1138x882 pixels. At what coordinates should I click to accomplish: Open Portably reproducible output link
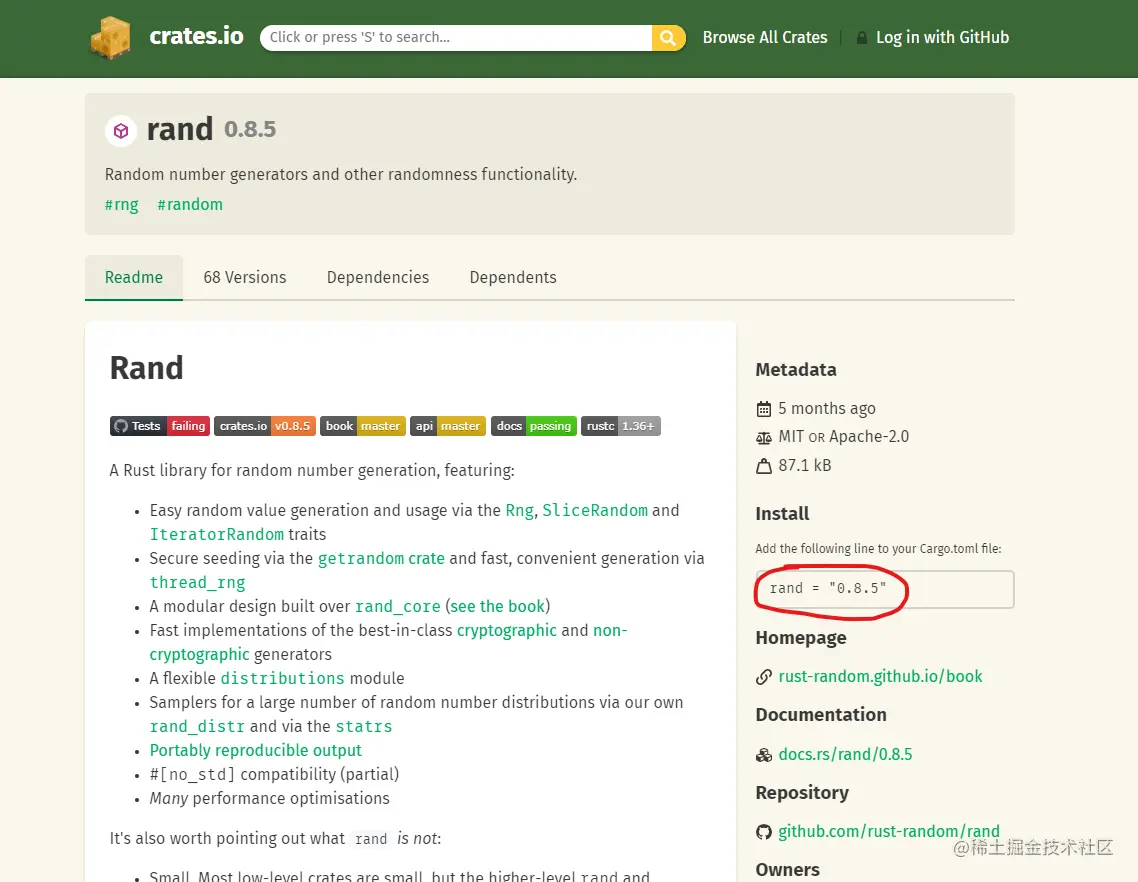point(255,750)
